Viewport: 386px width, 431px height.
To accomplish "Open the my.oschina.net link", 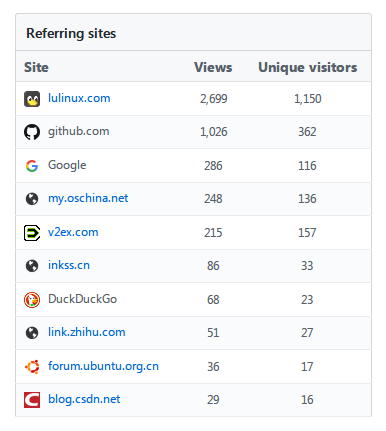I will click(x=88, y=198).
